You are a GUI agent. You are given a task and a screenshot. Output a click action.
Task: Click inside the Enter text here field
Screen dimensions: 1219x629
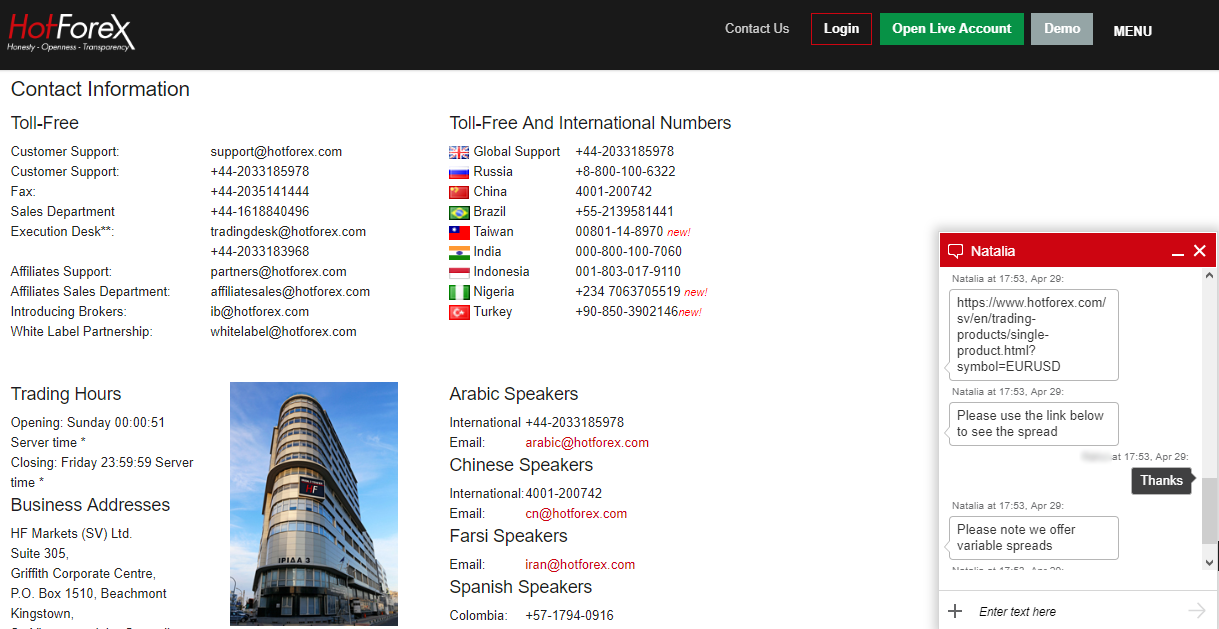tap(1075, 611)
